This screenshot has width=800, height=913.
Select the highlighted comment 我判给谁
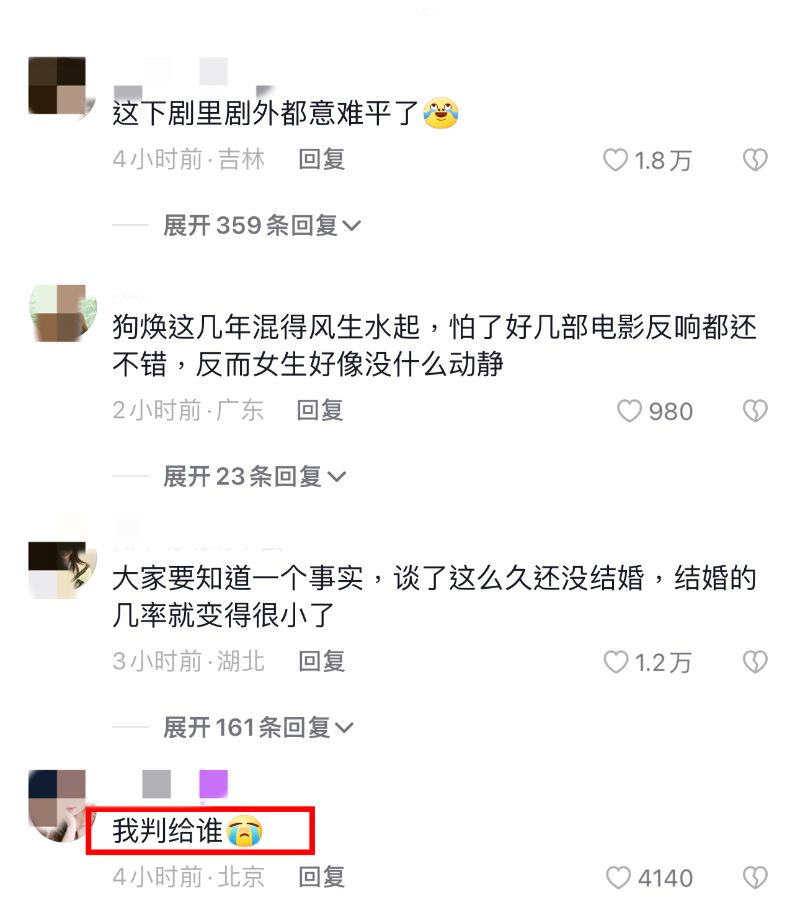click(186, 831)
